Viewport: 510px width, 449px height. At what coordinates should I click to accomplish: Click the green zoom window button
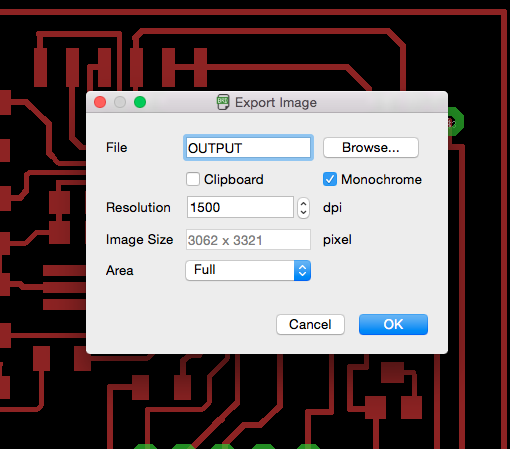tap(140, 102)
